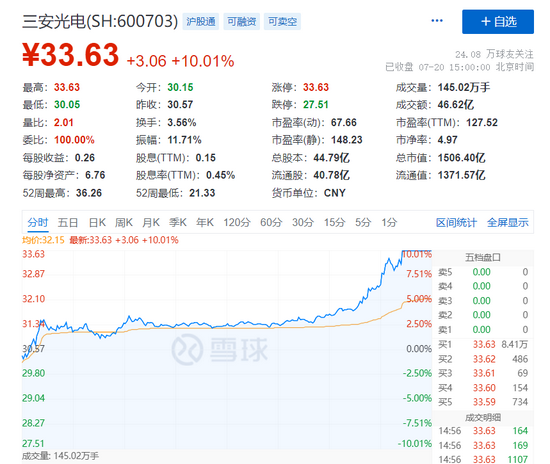This screenshot has width=550, height=464.
Task: Open the three-dot more options menu
Action: (437, 21)
